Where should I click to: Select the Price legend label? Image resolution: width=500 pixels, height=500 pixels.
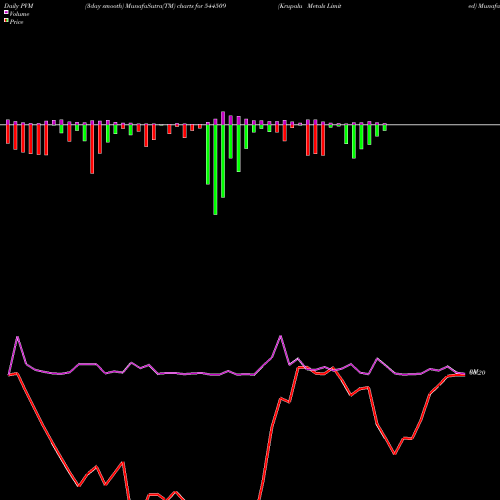click(16, 22)
